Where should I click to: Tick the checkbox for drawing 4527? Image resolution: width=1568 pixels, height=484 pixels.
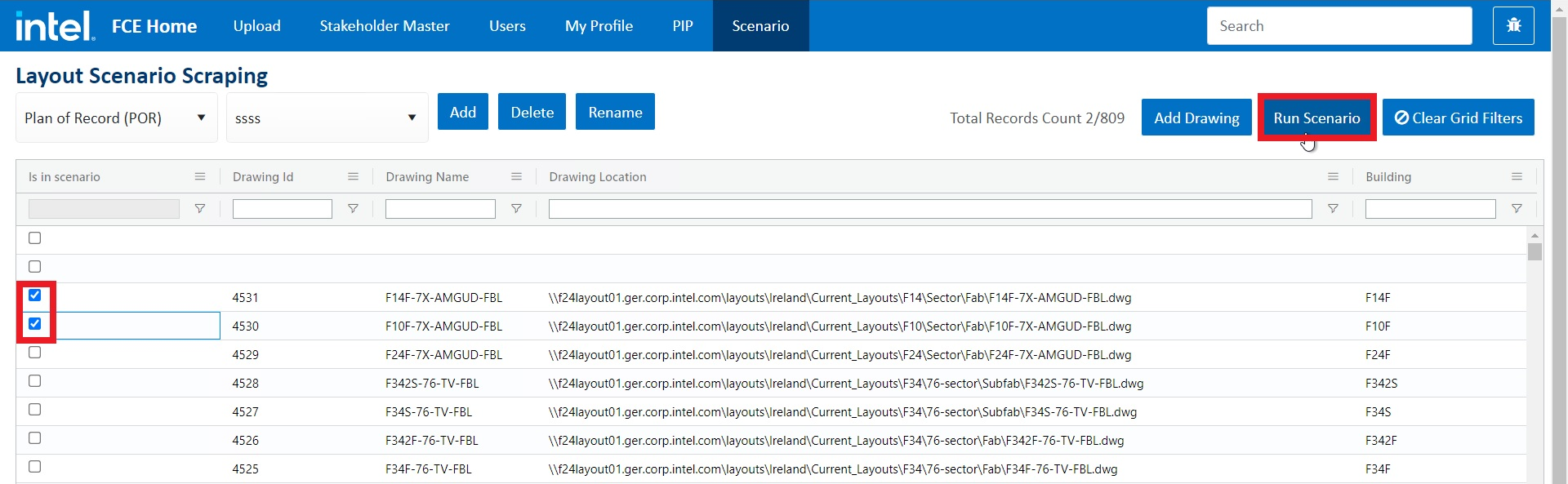(35, 410)
